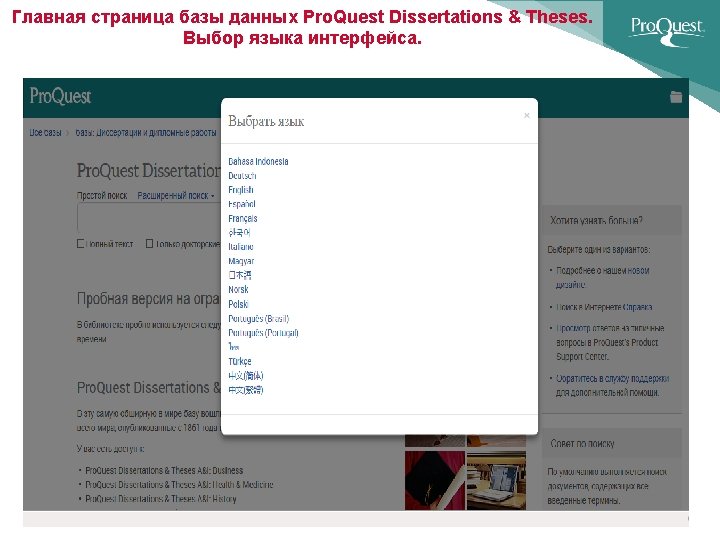The width and height of the screenshot is (720, 540).
Task: Toggle the Полный текст checkbox
Action: click(80, 244)
